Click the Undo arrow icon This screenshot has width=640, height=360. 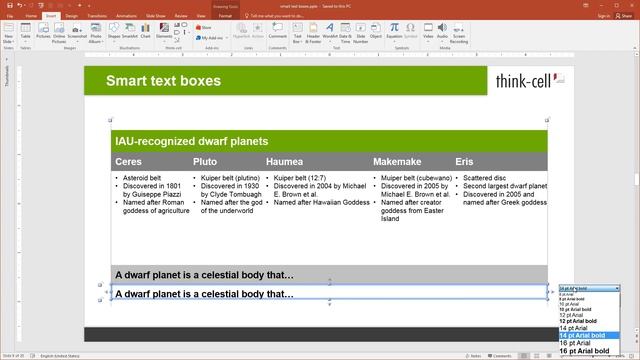(19, 5)
